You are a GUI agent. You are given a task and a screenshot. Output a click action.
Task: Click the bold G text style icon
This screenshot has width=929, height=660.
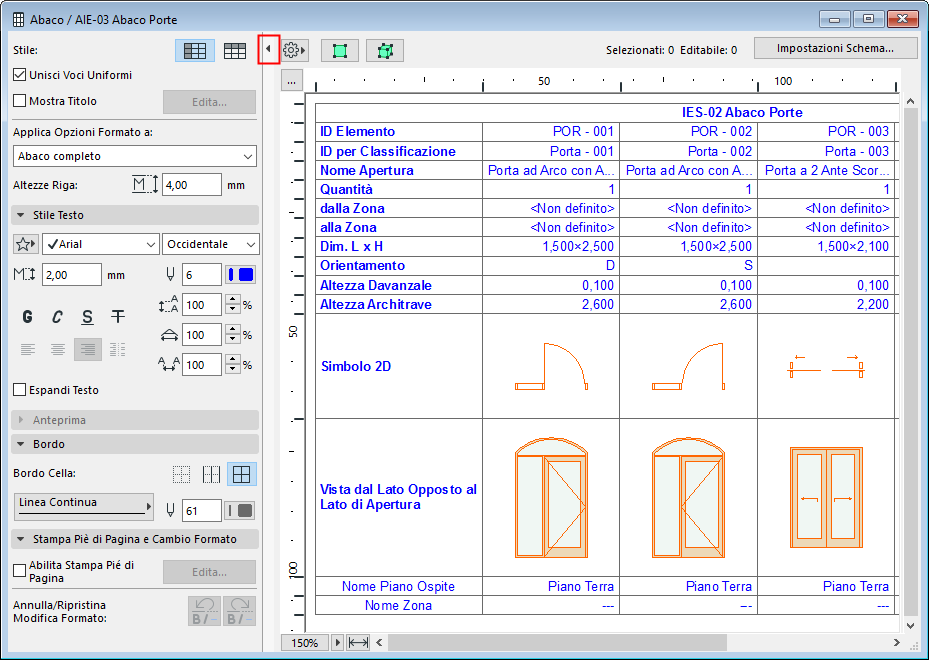click(x=27, y=317)
